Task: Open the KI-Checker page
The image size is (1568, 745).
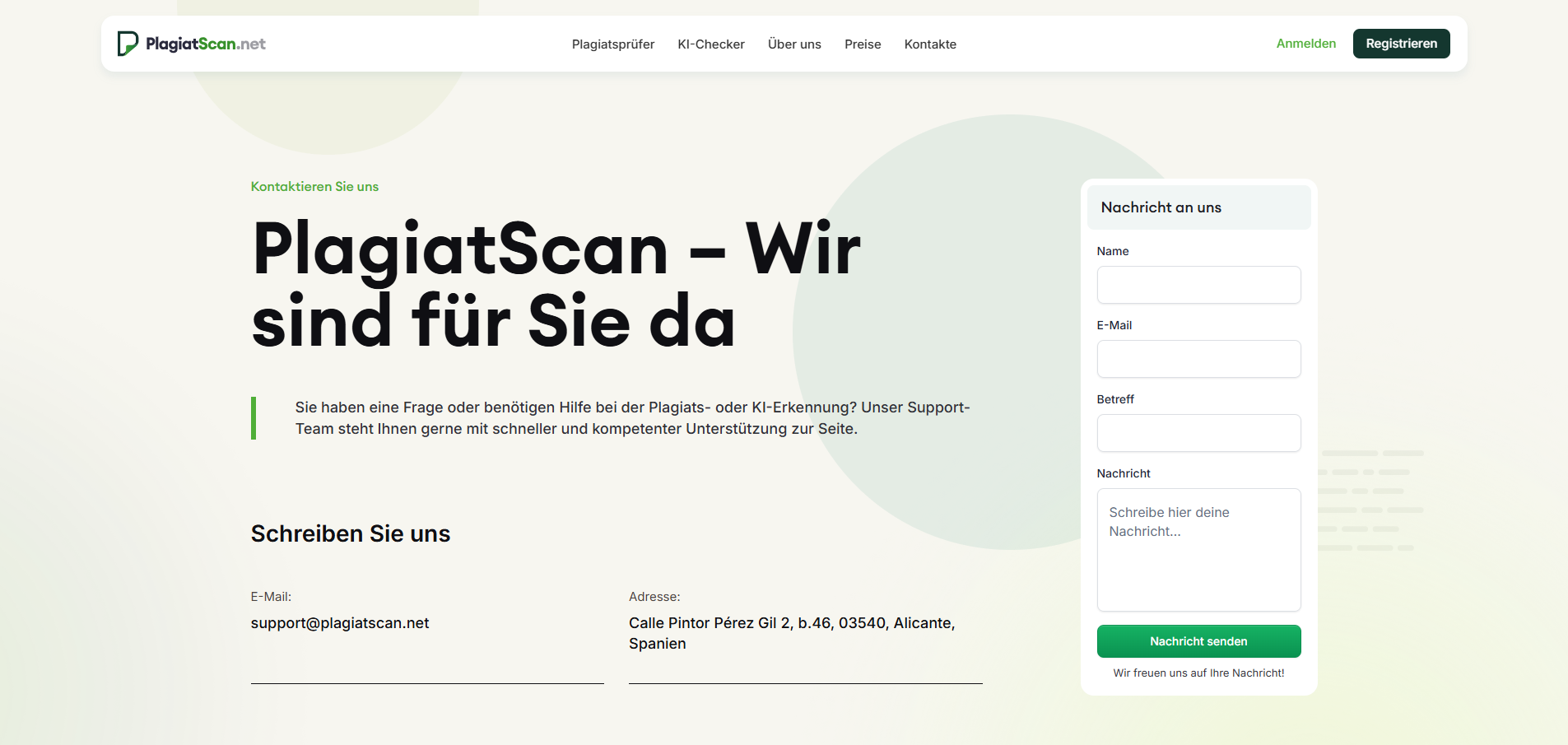Action: (x=711, y=44)
